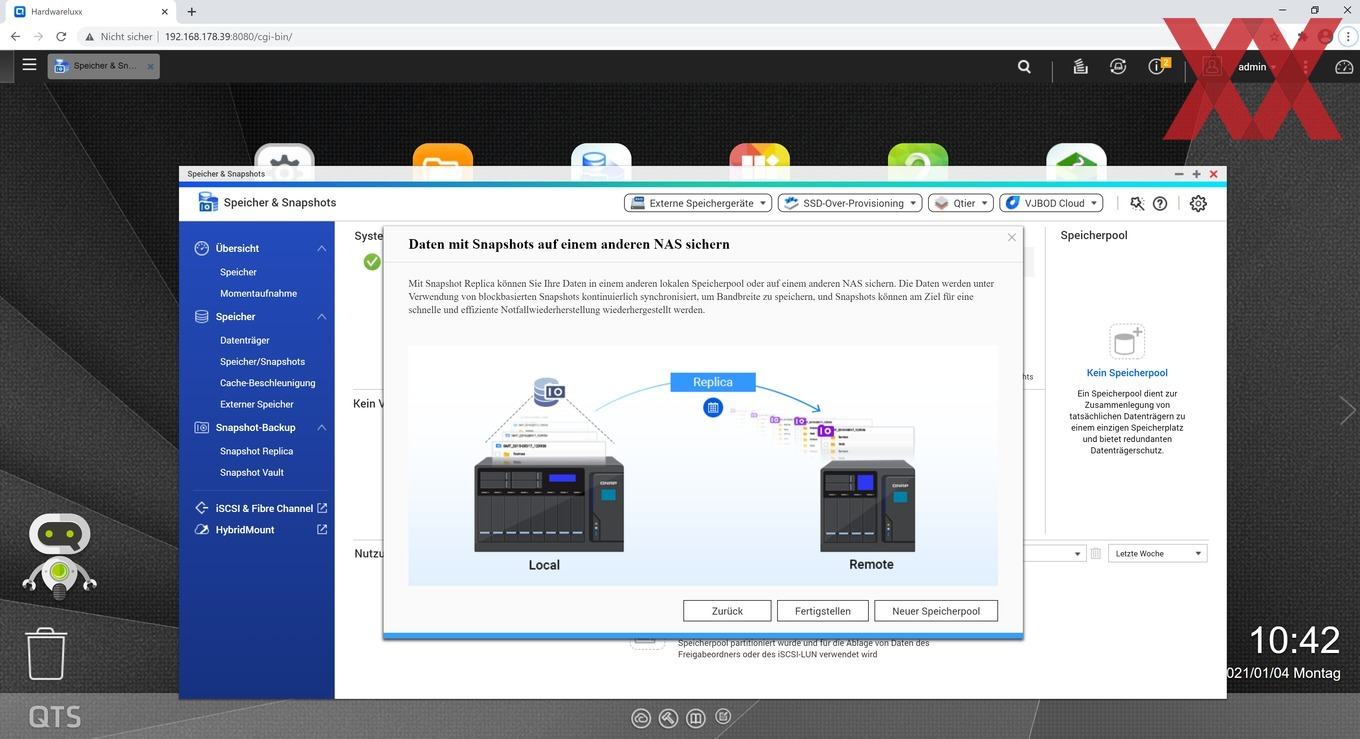The width and height of the screenshot is (1360, 739).
Task: Select Speicher/Snapshots in sidebar
Action: pos(262,361)
